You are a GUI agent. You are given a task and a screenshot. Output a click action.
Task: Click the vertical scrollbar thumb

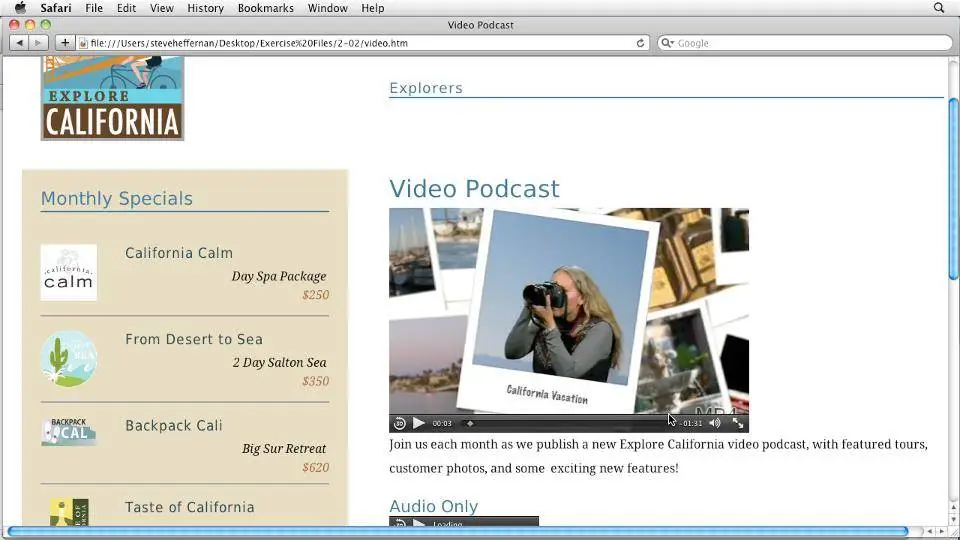tap(953, 188)
